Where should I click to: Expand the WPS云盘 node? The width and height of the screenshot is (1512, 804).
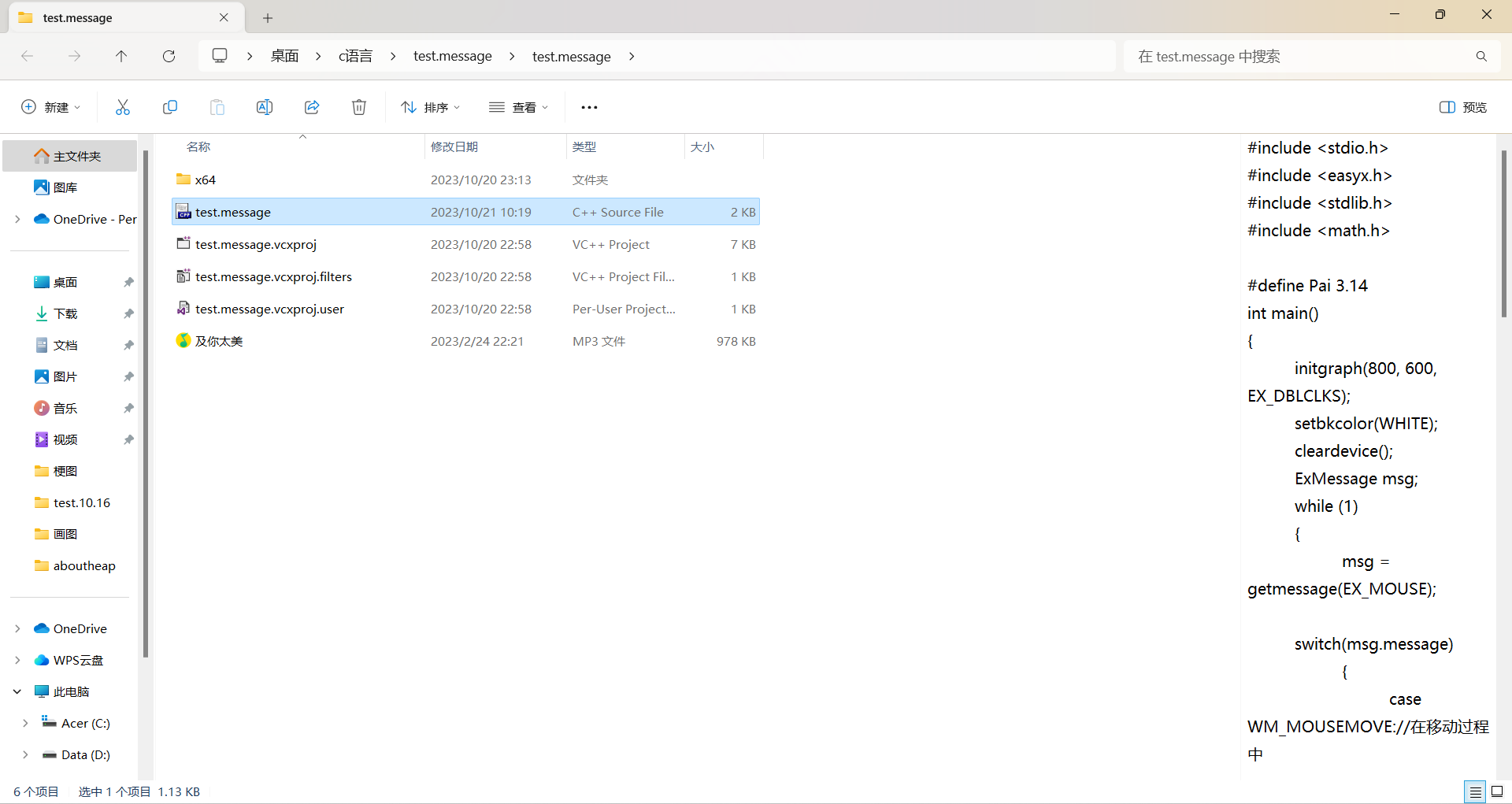point(17,660)
